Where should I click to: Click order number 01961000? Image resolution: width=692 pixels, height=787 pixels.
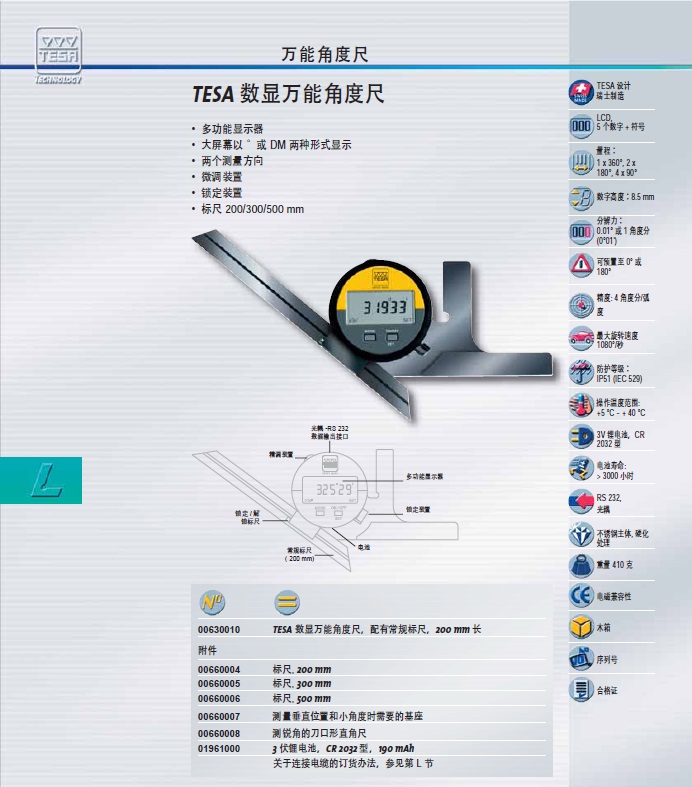(x=219, y=749)
